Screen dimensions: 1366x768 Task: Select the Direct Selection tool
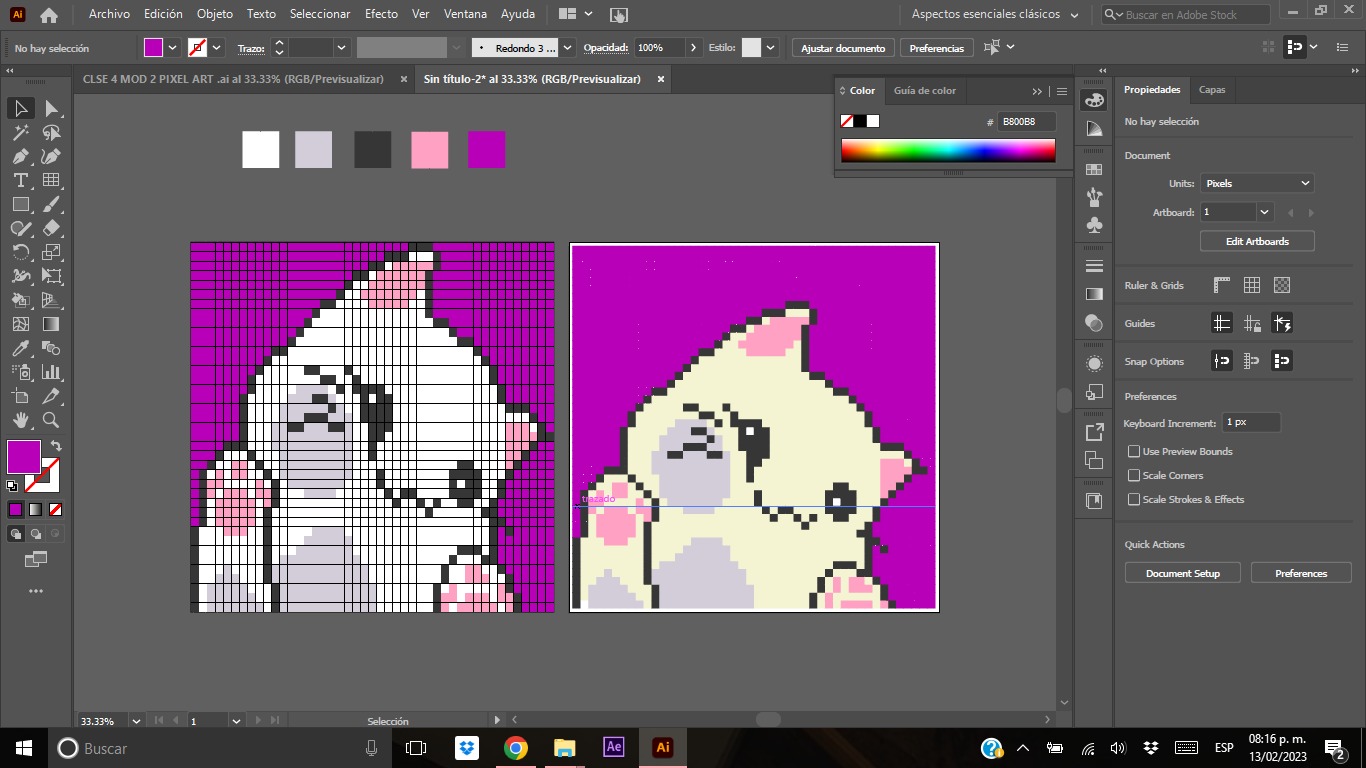coord(51,108)
